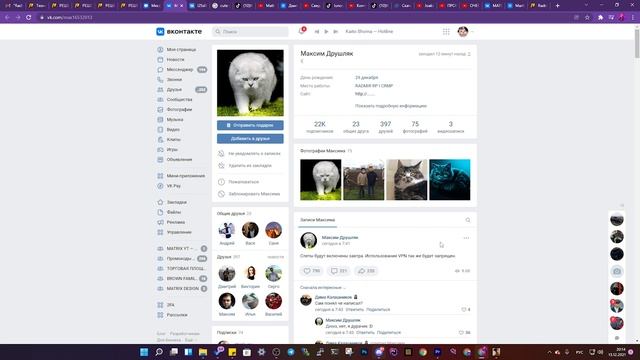Open the VK services grid icon
Image resolution: width=640 pixels, height=360 pixels.
[446, 31]
